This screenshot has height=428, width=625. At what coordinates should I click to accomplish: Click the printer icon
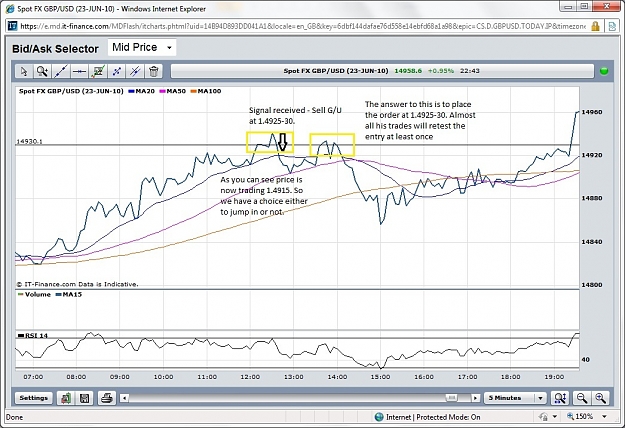coord(106,398)
